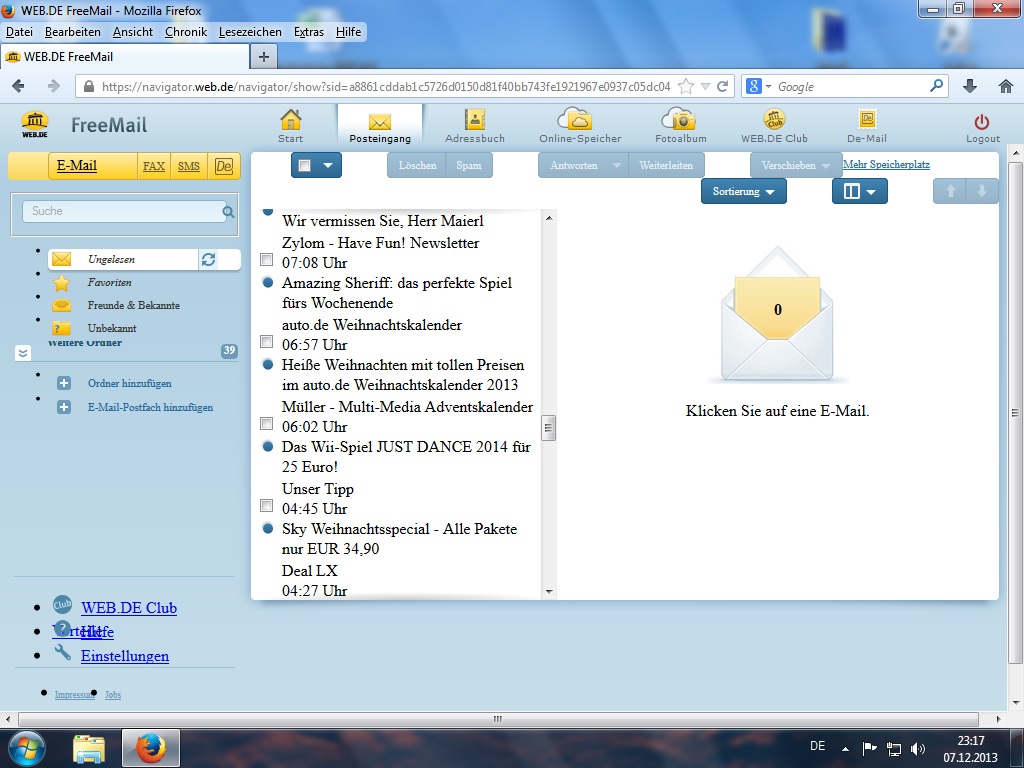Image resolution: width=1024 pixels, height=768 pixels.
Task: Click unread dot of Amazing Sheriff mail
Action: click(x=268, y=283)
